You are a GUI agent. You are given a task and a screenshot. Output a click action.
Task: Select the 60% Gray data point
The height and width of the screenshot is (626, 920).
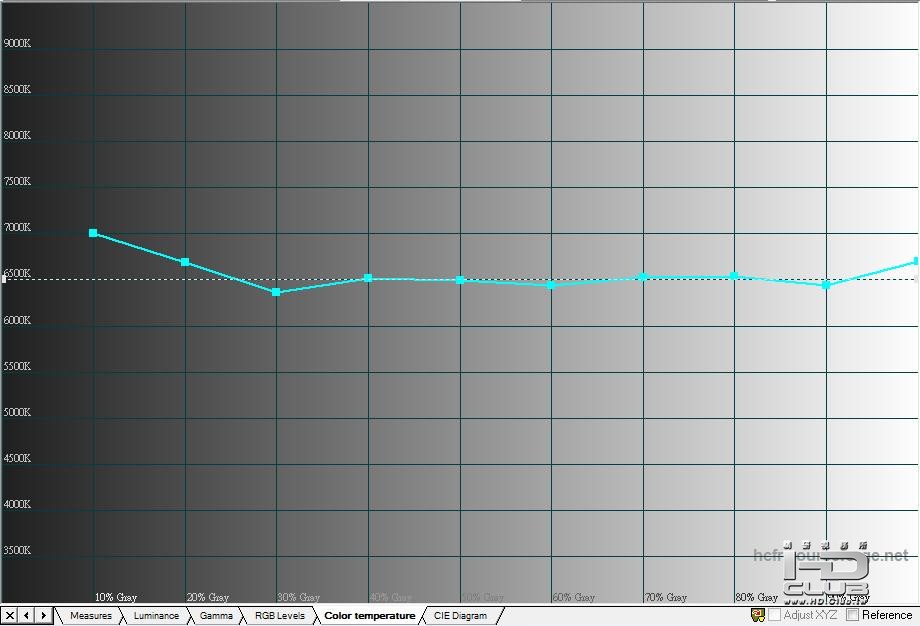(x=551, y=285)
